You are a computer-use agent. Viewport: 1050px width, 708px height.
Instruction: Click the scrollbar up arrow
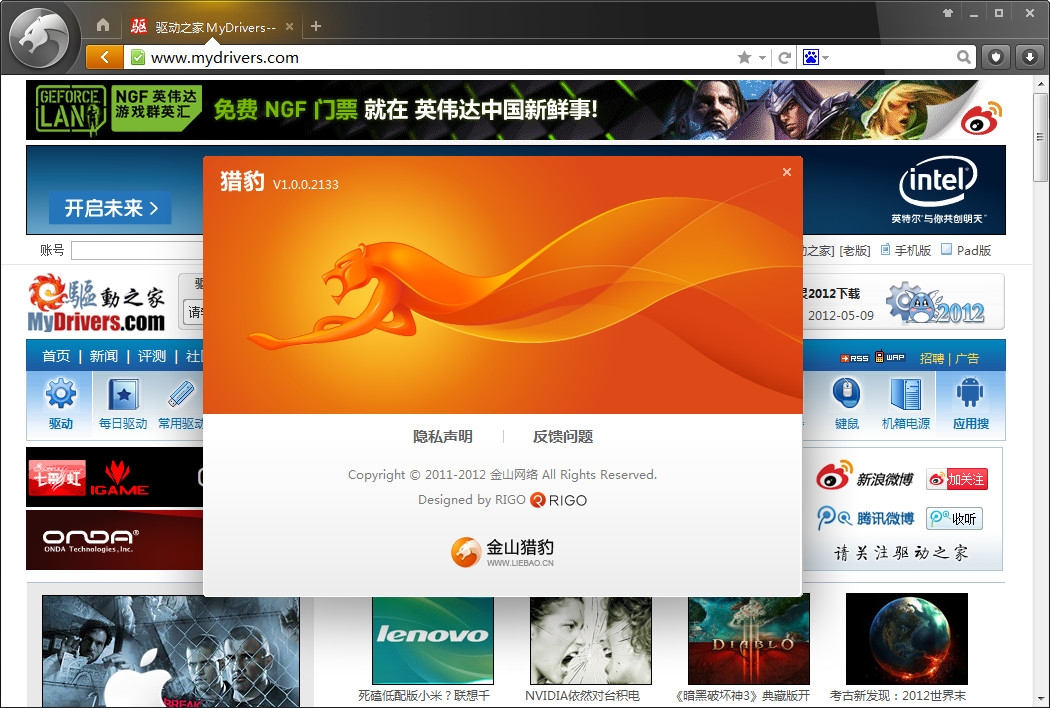1041,84
